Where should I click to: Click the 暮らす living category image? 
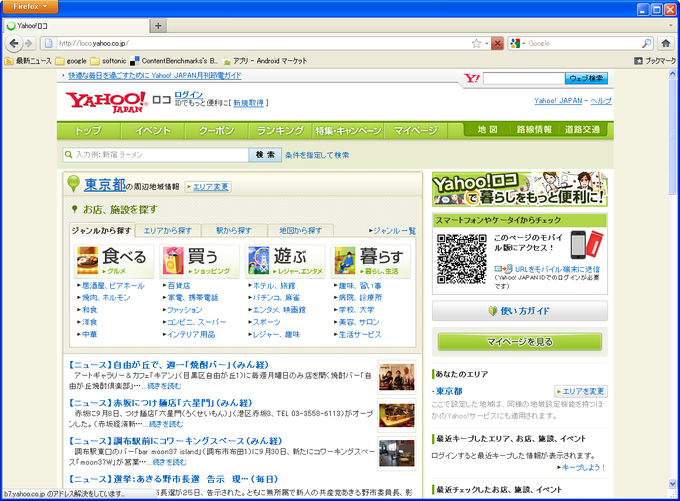345,260
